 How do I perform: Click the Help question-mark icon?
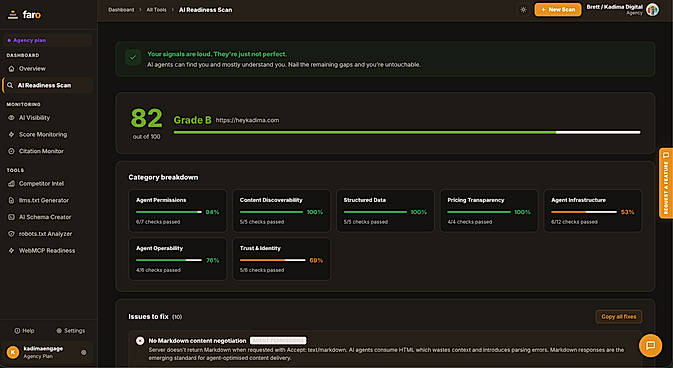coord(17,331)
